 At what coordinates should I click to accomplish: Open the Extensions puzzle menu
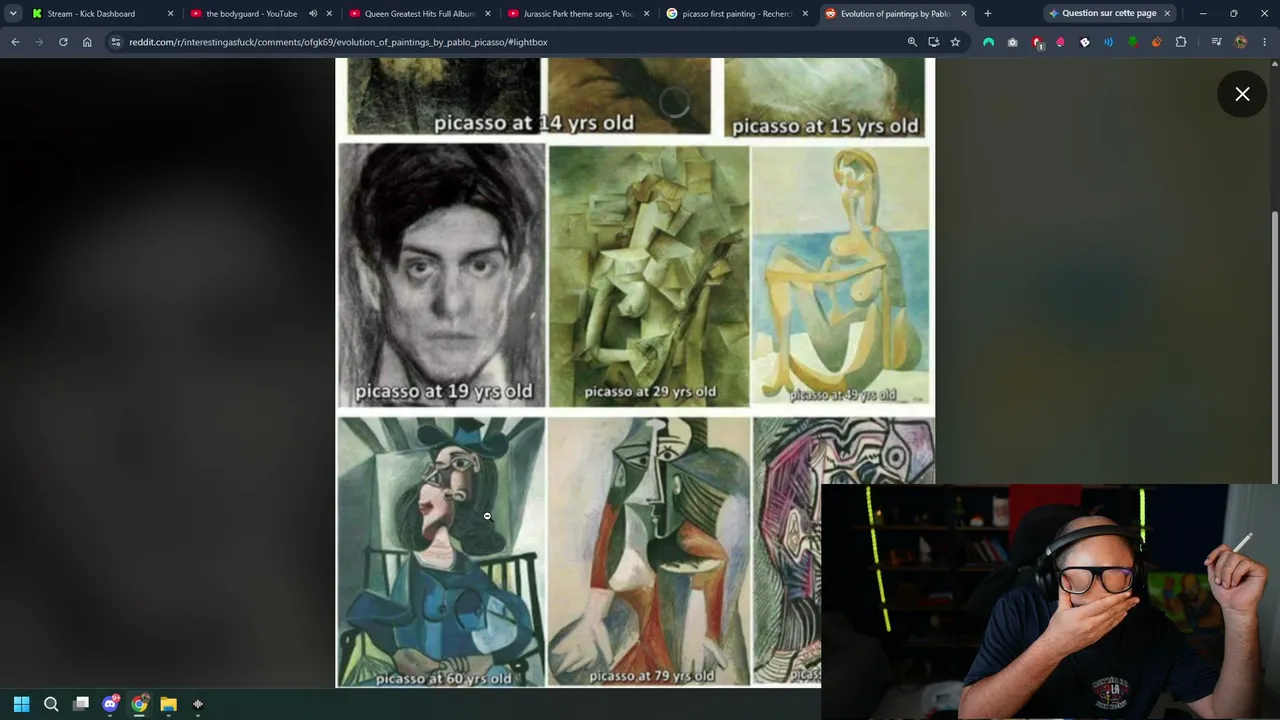1181,42
